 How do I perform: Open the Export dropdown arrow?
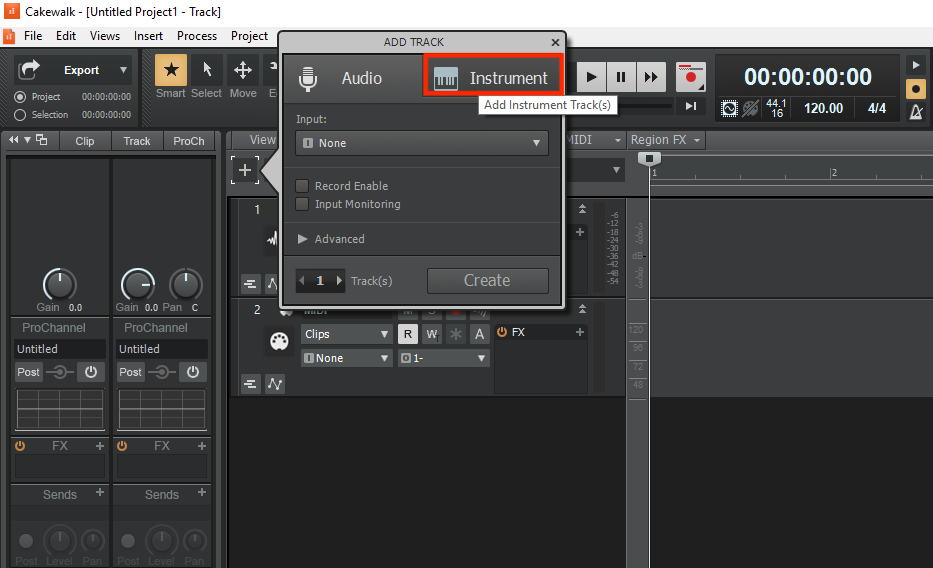[x=123, y=70]
